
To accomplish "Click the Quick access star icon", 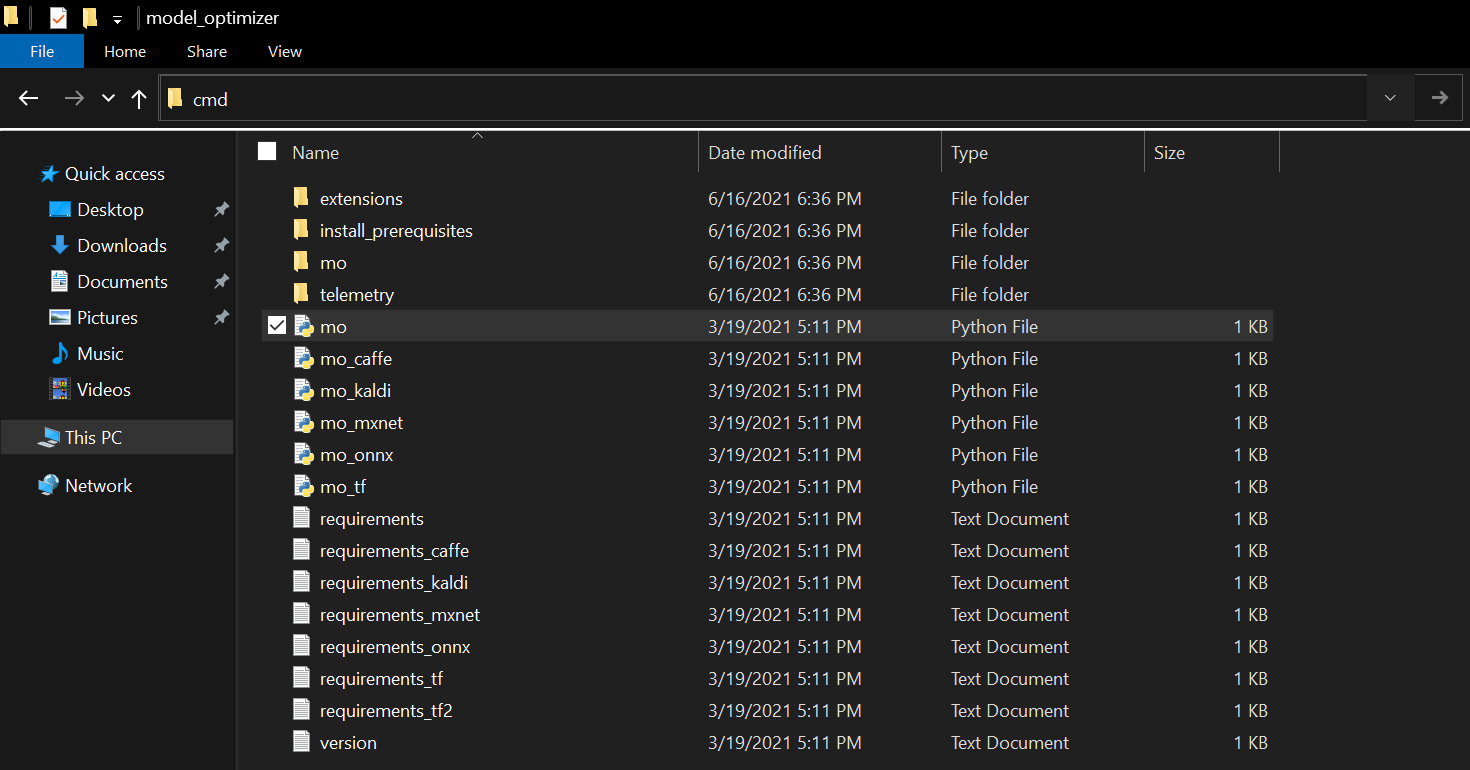I will (49, 174).
